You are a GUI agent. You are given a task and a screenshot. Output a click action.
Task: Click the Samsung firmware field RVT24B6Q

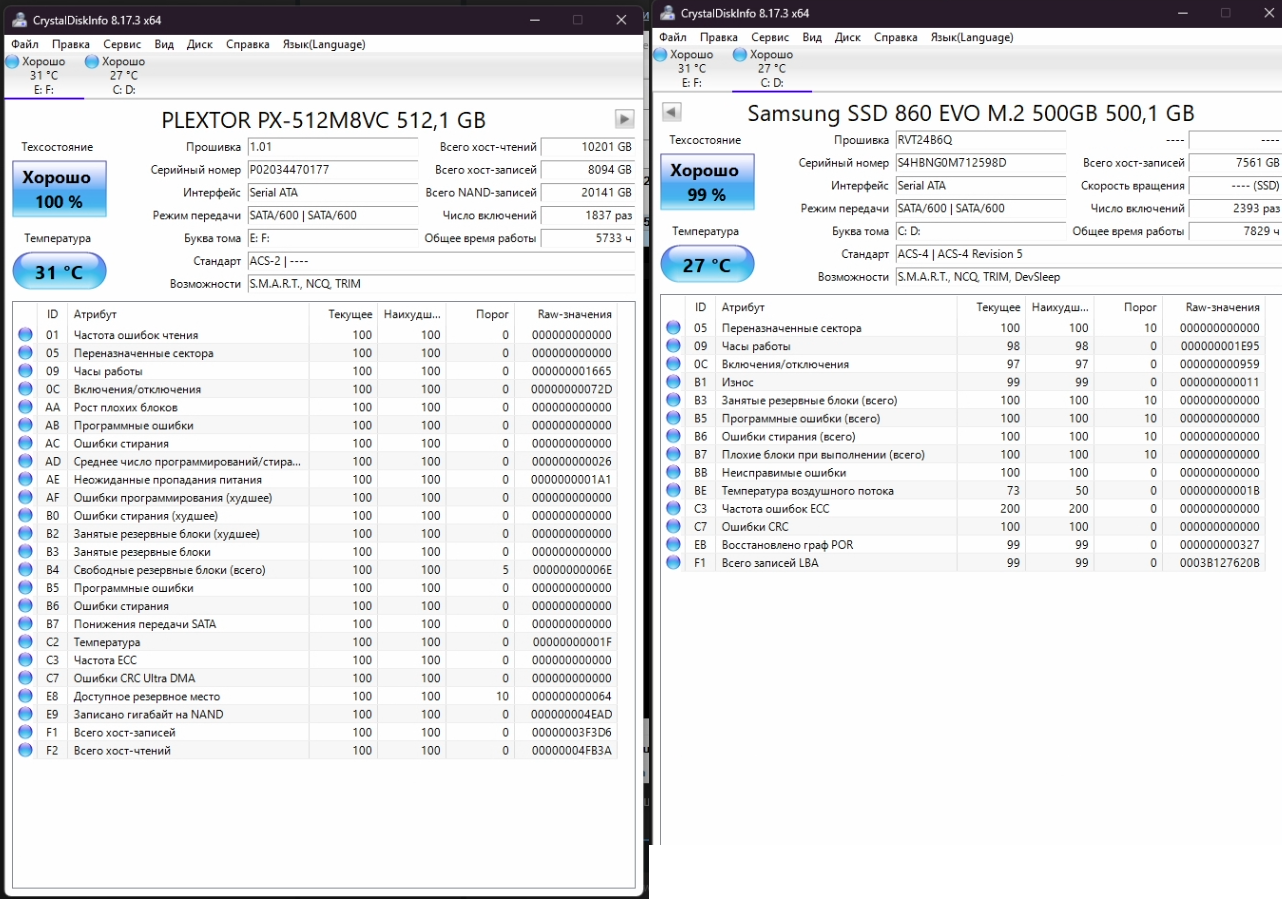pos(980,140)
